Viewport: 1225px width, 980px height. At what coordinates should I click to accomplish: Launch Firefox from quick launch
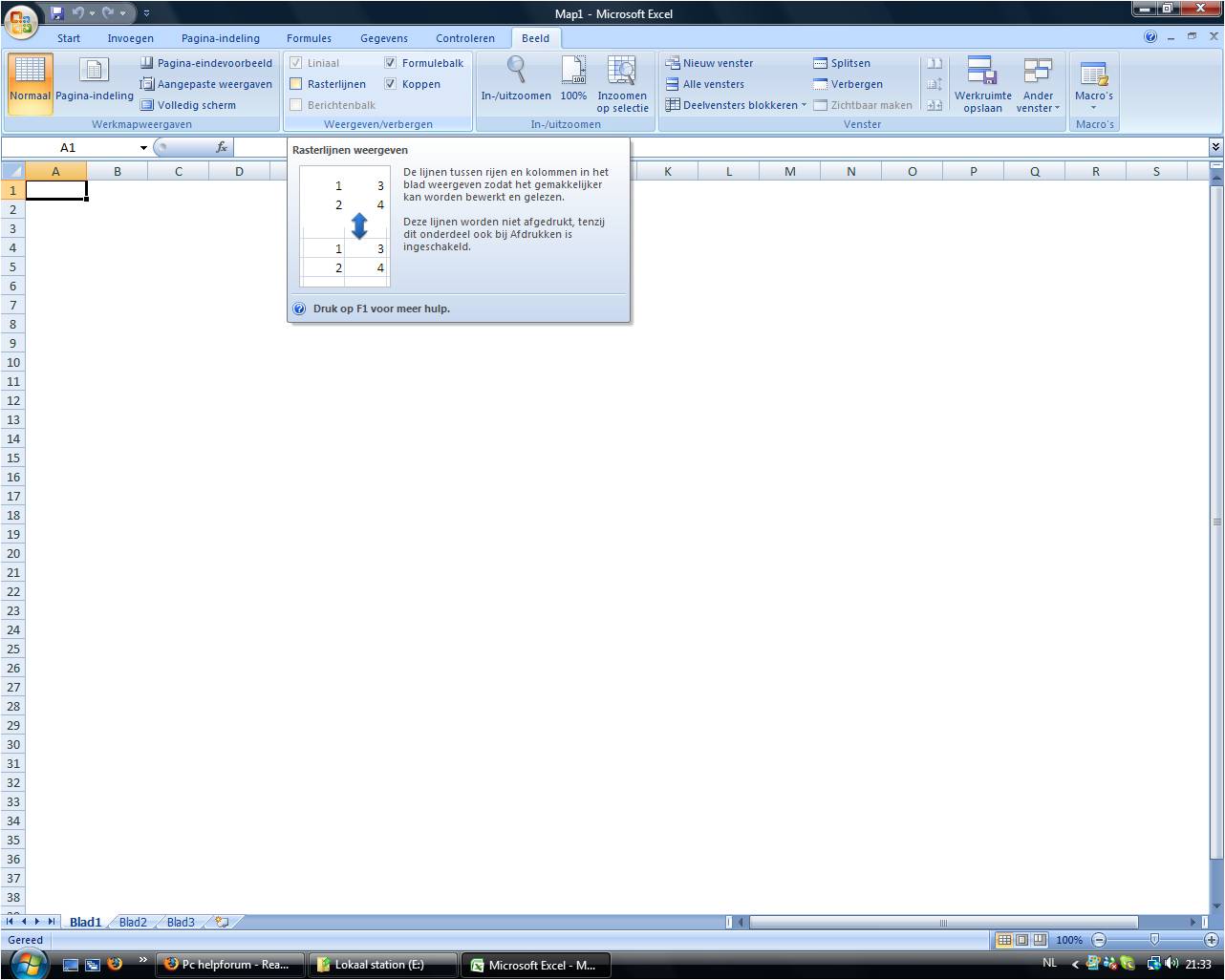pos(116,964)
